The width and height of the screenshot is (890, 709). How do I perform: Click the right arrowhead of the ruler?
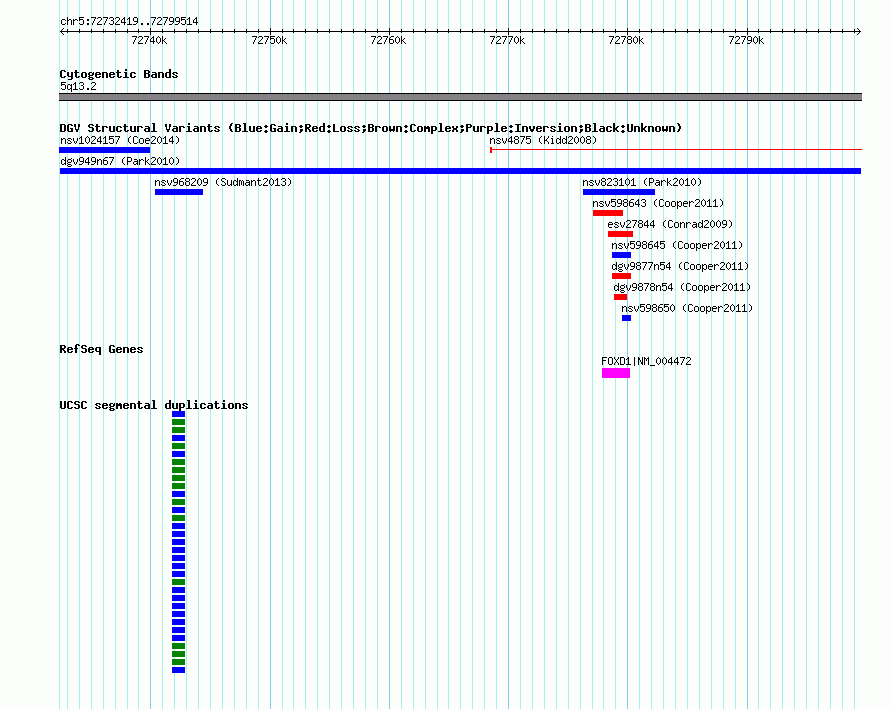pyautogui.click(x=859, y=32)
